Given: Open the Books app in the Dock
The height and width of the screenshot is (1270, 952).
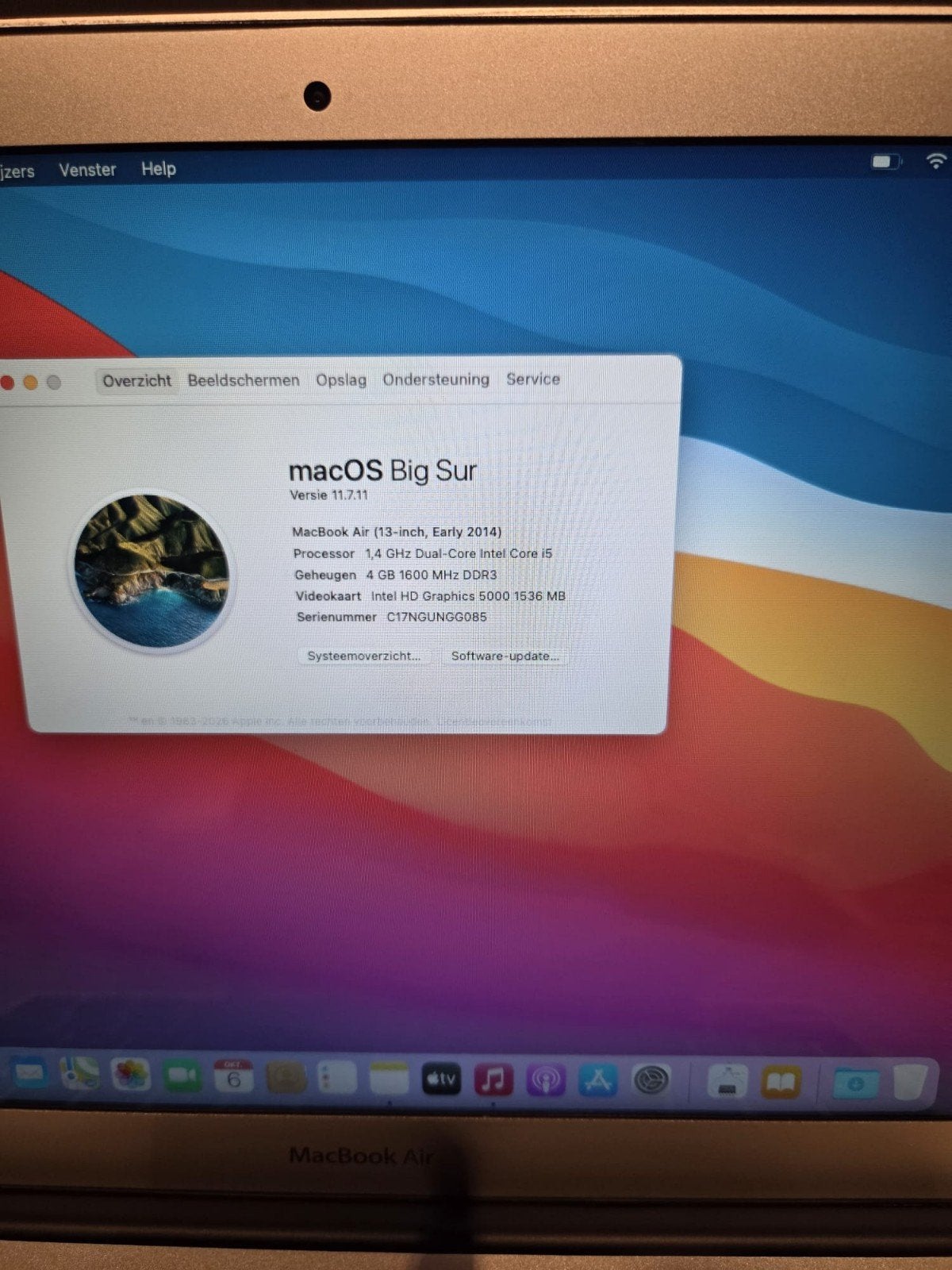Looking at the screenshot, I should 781,1082.
